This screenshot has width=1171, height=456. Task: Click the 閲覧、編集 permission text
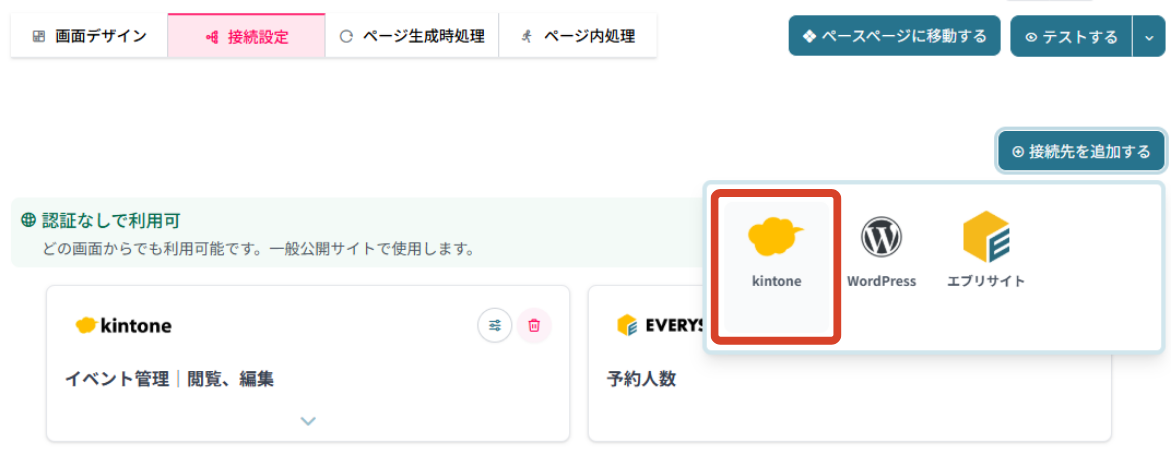click(231, 379)
